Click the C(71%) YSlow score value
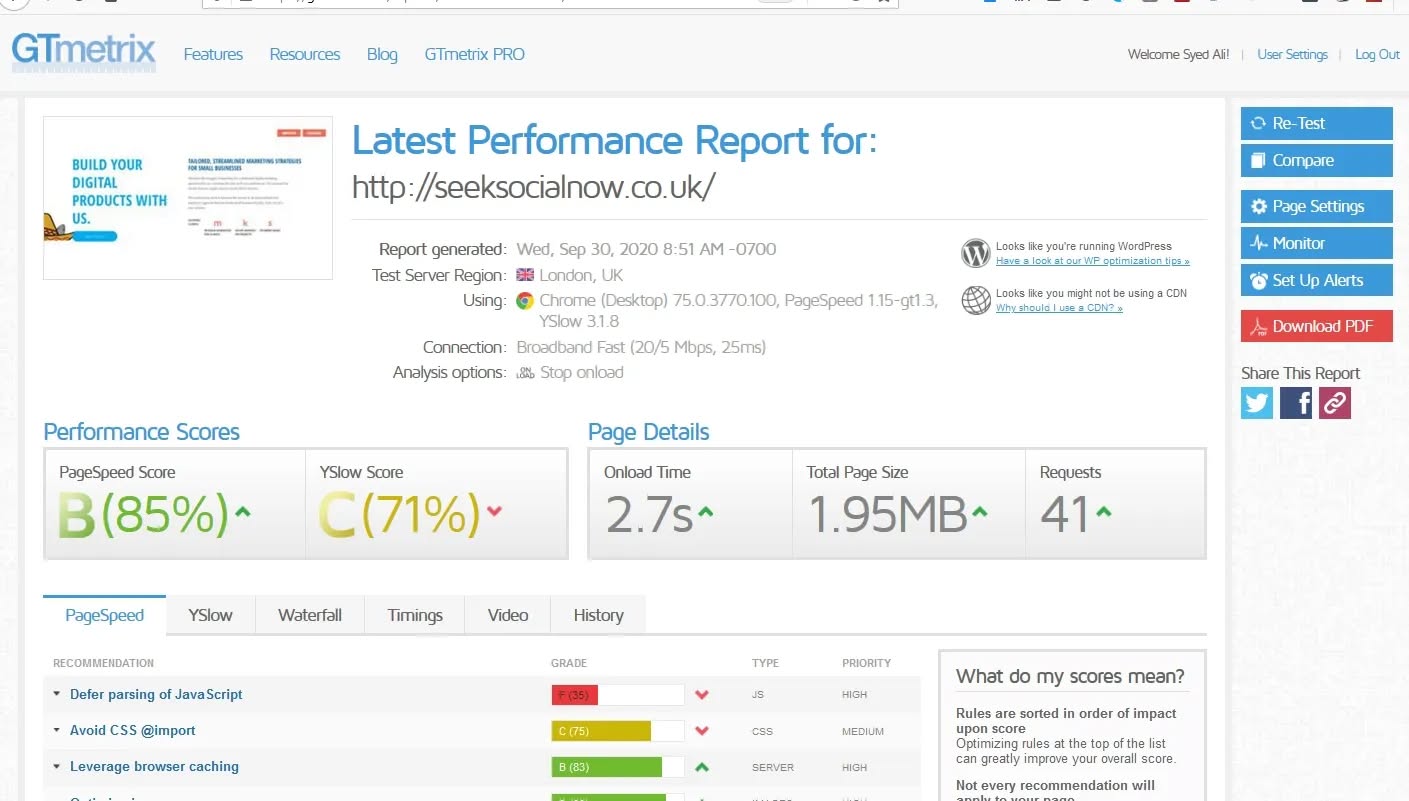1409x801 pixels. [399, 515]
